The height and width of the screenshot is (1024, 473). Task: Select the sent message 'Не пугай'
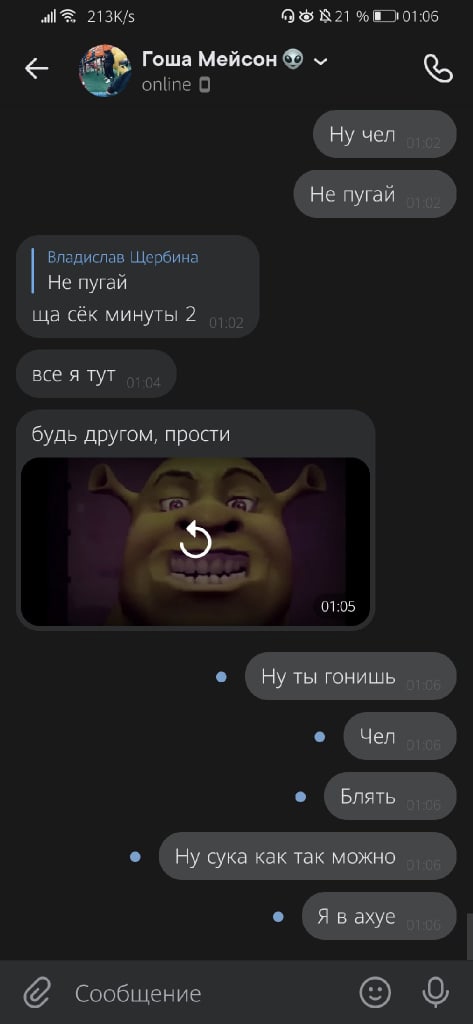click(x=374, y=194)
